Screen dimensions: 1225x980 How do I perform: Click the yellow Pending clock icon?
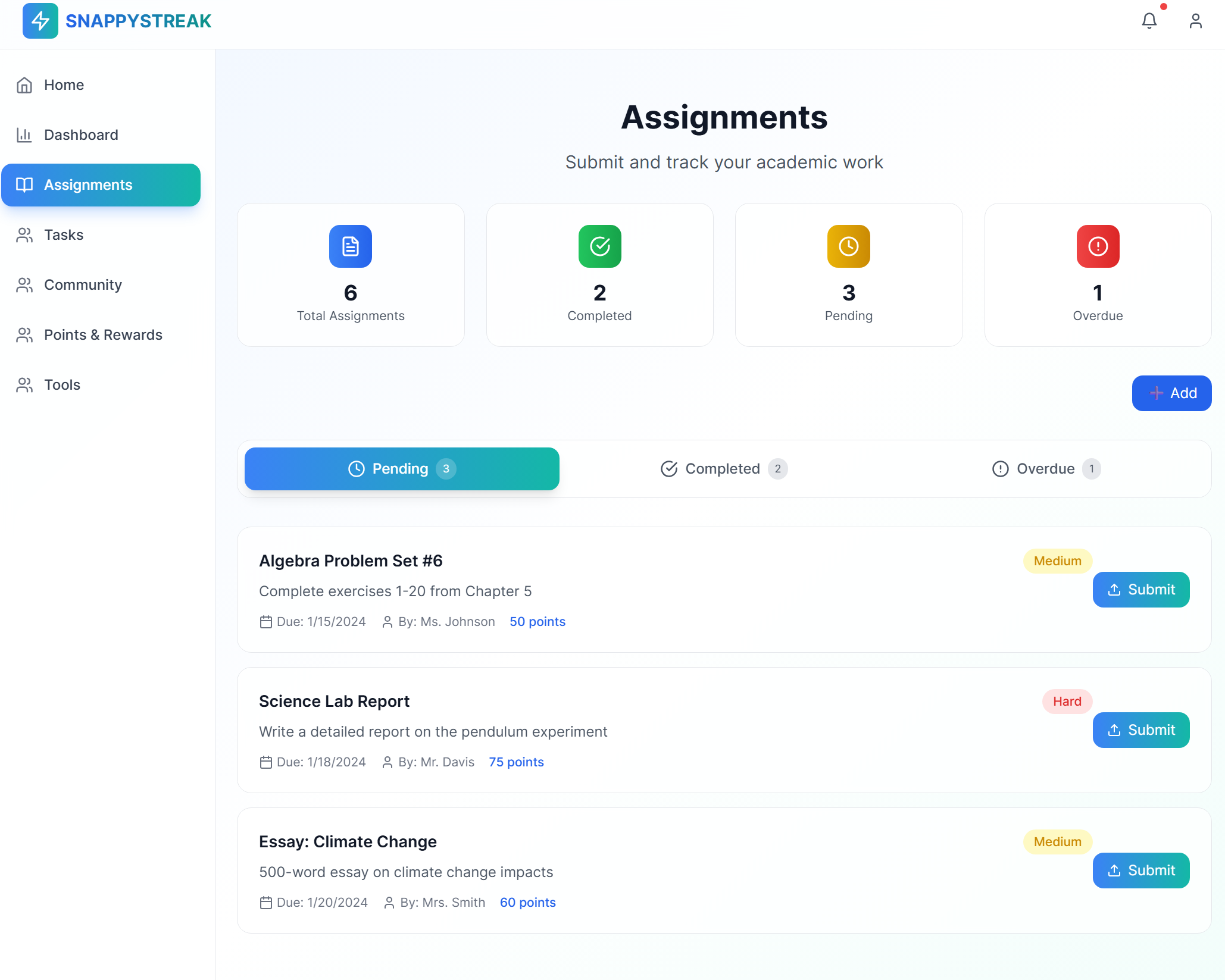point(848,246)
